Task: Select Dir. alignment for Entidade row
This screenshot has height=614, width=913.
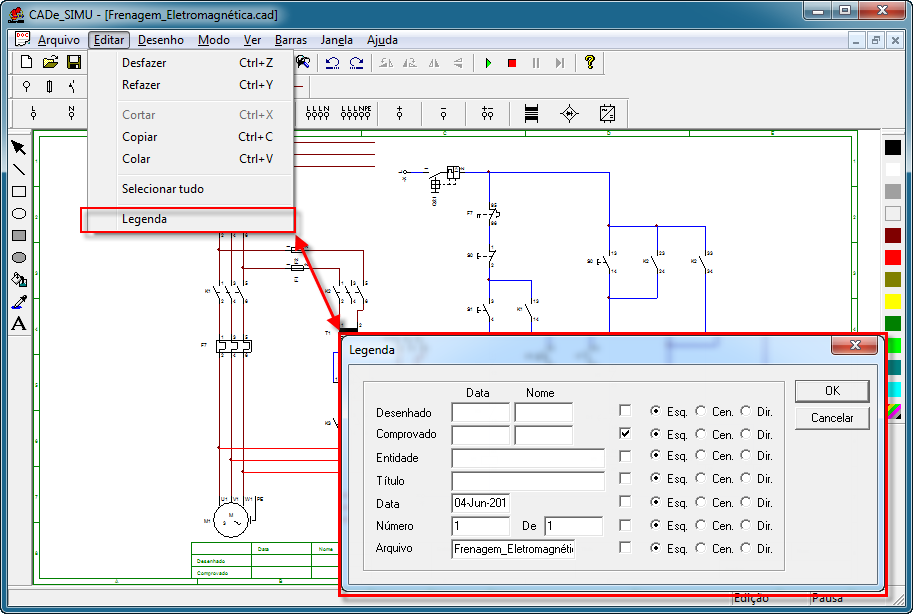Action: pyautogui.click(x=746, y=456)
